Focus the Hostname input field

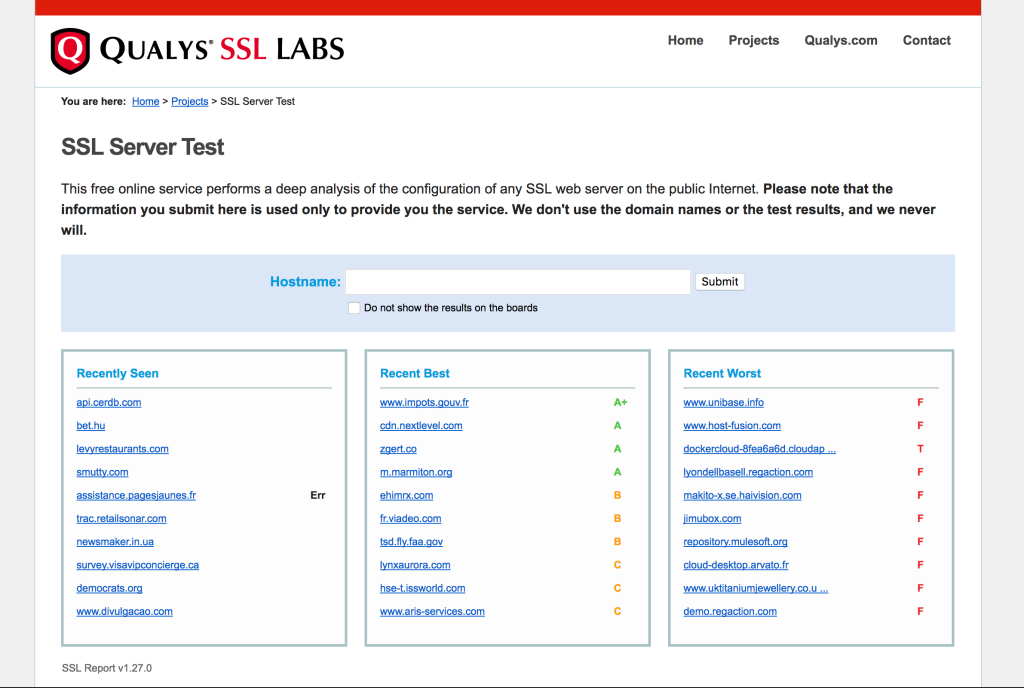click(x=517, y=282)
